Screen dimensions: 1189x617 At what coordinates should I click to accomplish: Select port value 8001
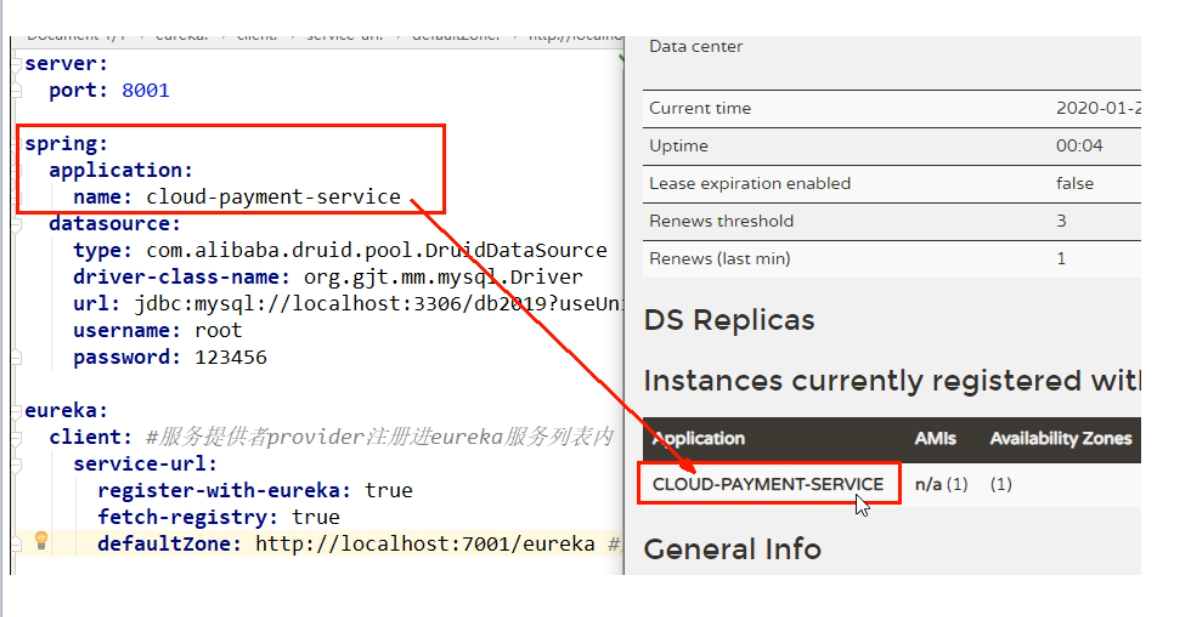click(146, 90)
